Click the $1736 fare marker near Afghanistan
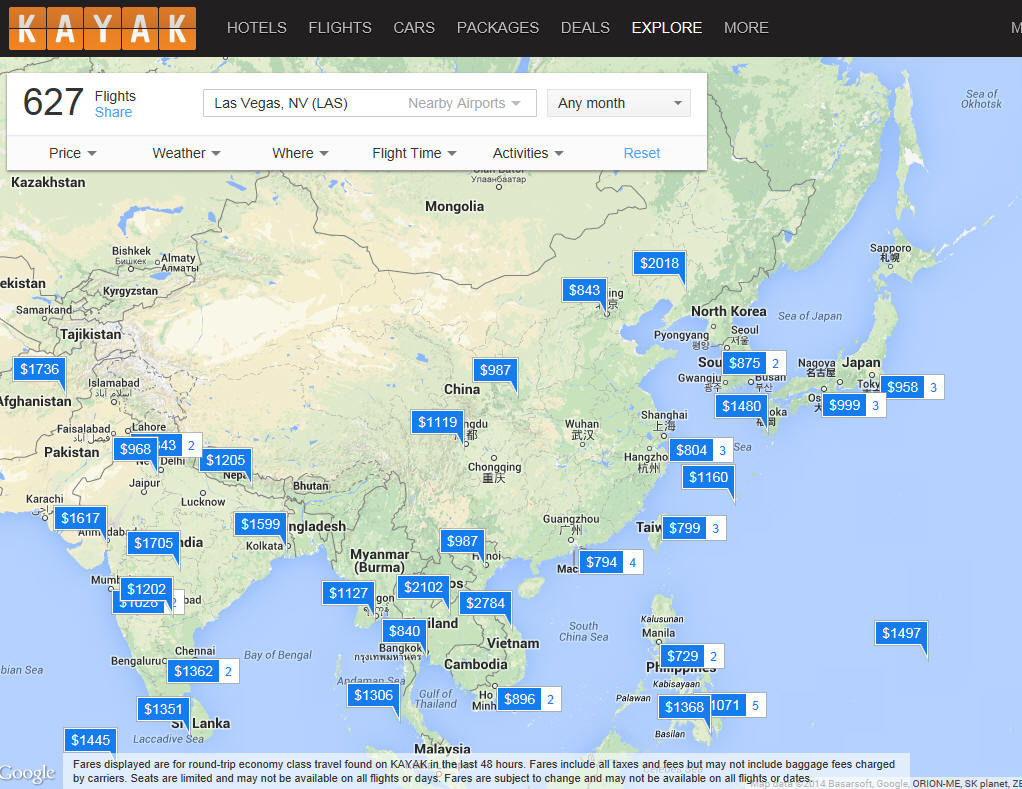 tap(39, 369)
